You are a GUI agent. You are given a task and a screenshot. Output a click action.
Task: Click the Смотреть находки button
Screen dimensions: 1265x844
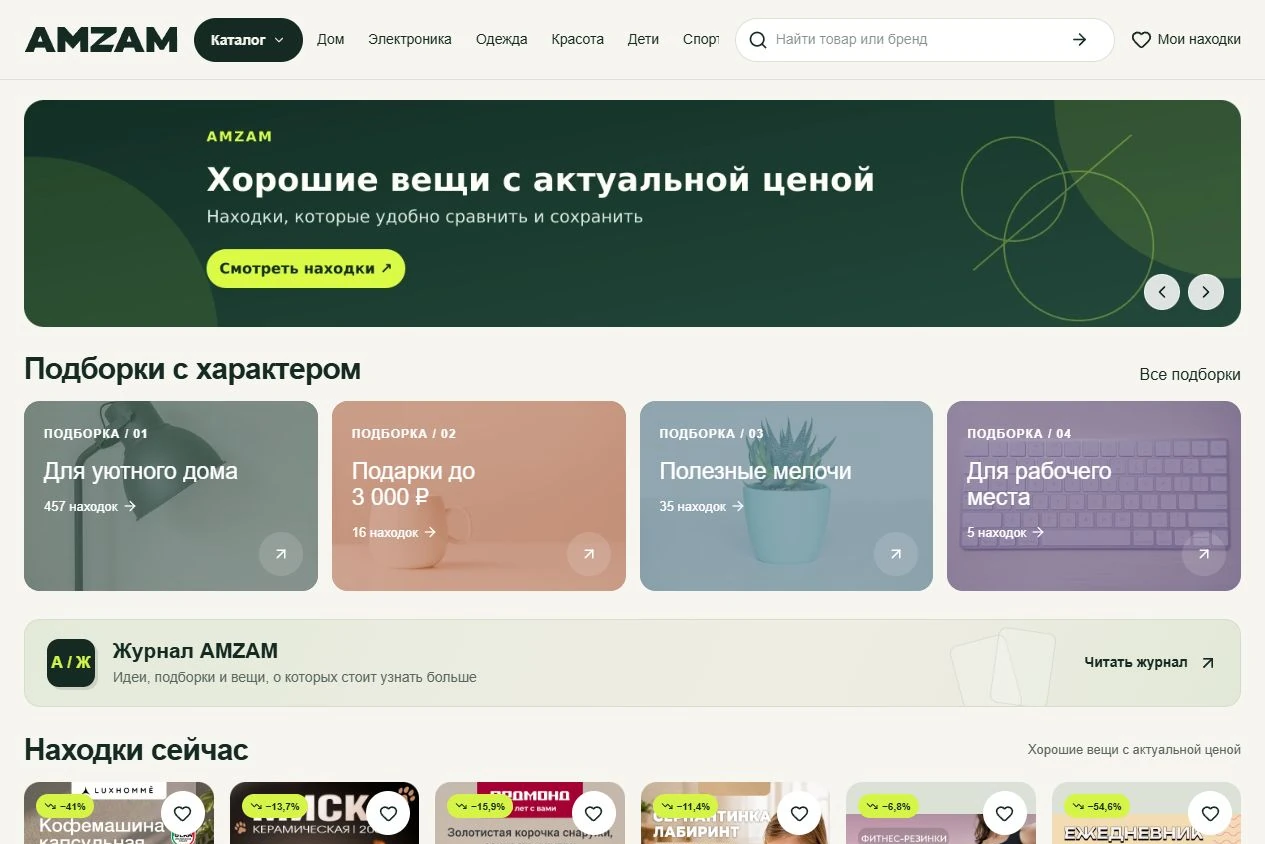coord(306,269)
